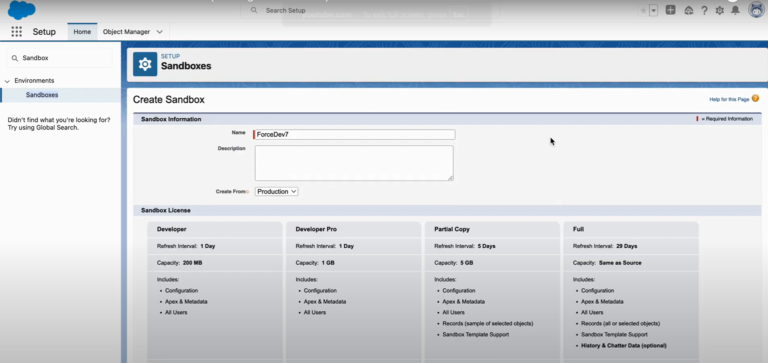Screen dimensions: 768x363
Task: Click Records (sample of selected objects)
Action: pos(488,323)
